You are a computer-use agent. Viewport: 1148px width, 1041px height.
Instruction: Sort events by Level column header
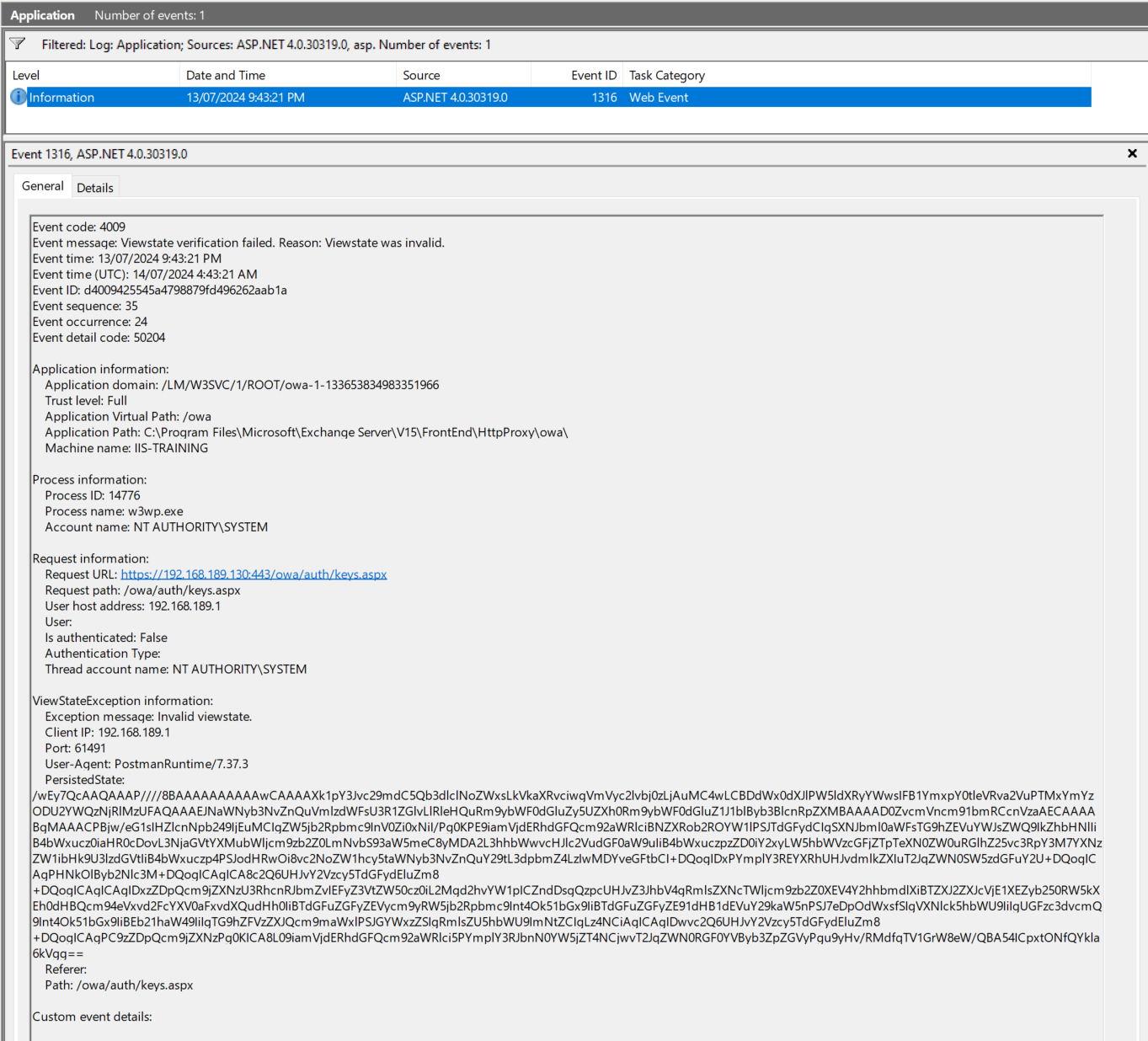(x=26, y=75)
